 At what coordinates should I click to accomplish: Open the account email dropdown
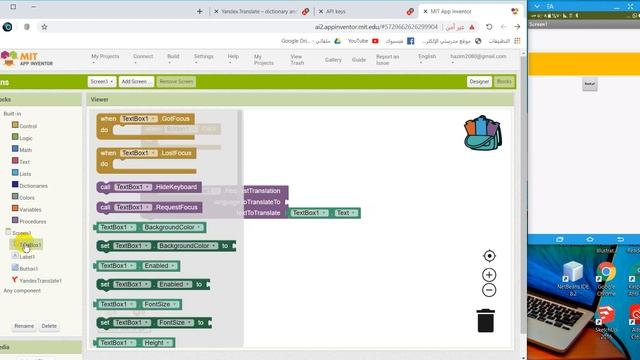[478, 59]
